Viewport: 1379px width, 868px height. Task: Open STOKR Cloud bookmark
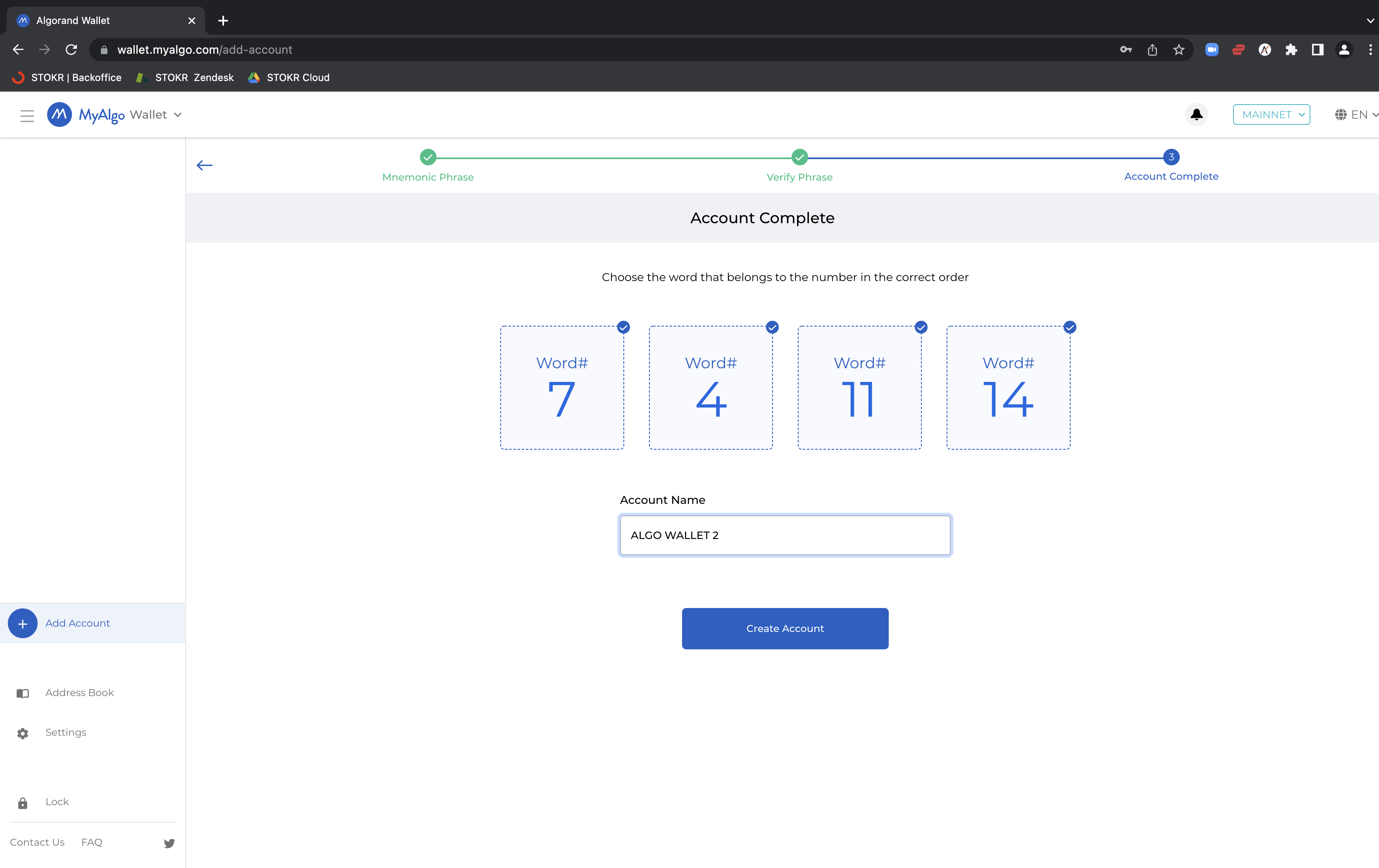tap(289, 77)
